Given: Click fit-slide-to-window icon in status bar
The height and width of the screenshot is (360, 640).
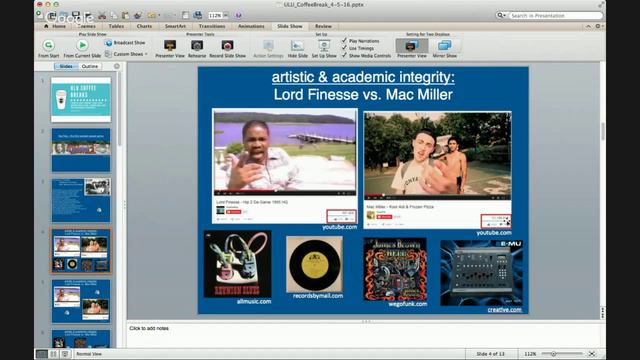Looking at the screenshot, I should click(591, 354).
